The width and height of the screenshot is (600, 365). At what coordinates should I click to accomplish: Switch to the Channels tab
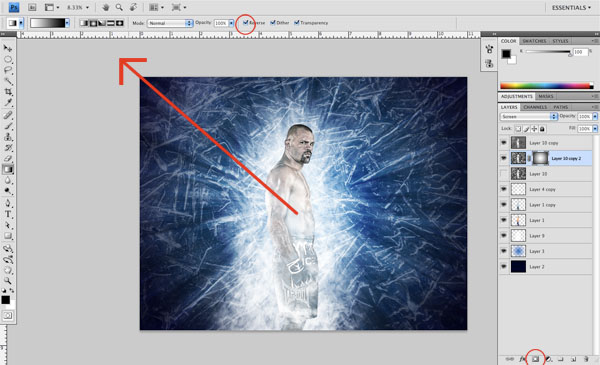click(x=535, y=107)
